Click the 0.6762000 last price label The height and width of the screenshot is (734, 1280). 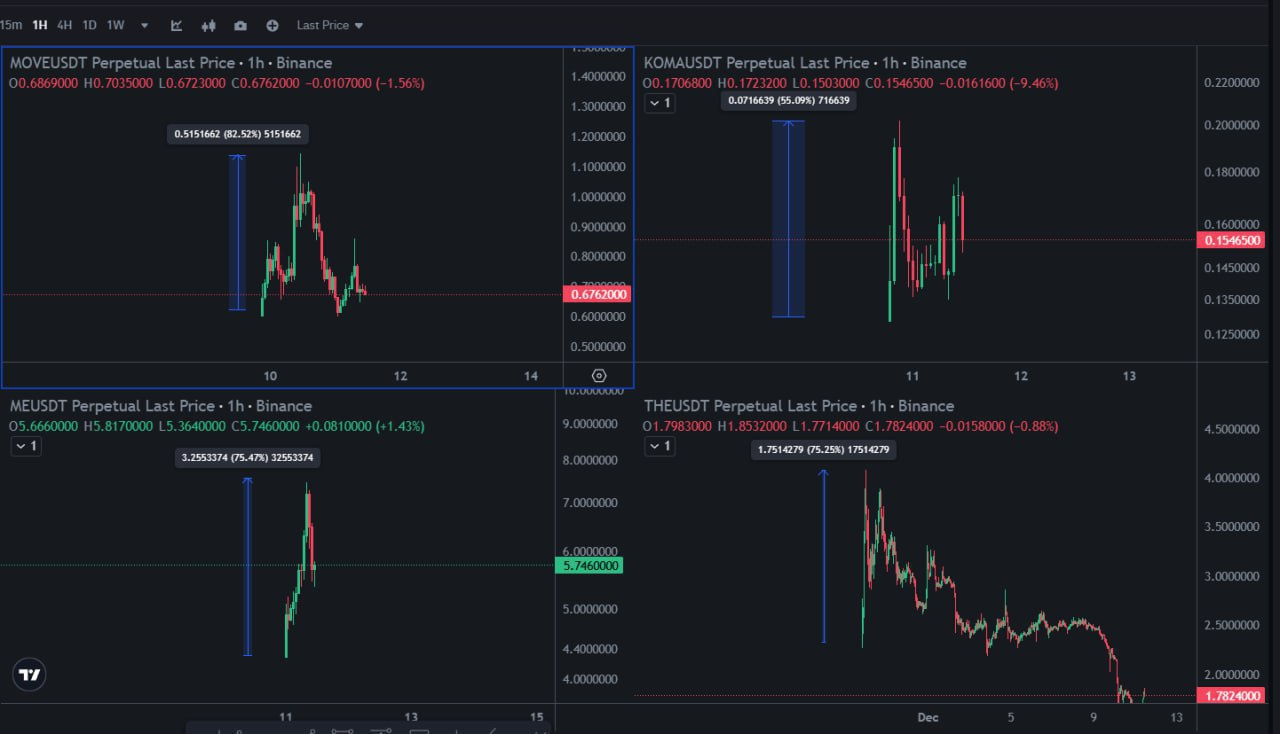point(599,294)
